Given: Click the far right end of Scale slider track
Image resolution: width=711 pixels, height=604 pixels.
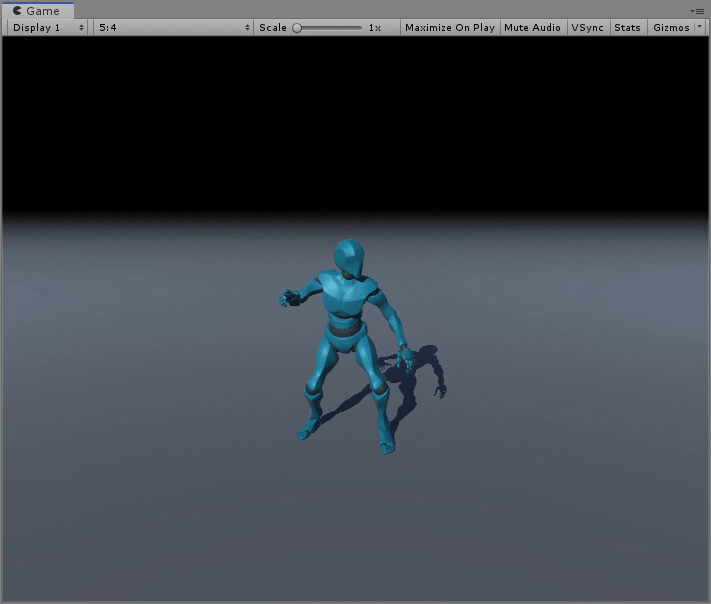Looking at the screenshot, I should click(360, 28).
